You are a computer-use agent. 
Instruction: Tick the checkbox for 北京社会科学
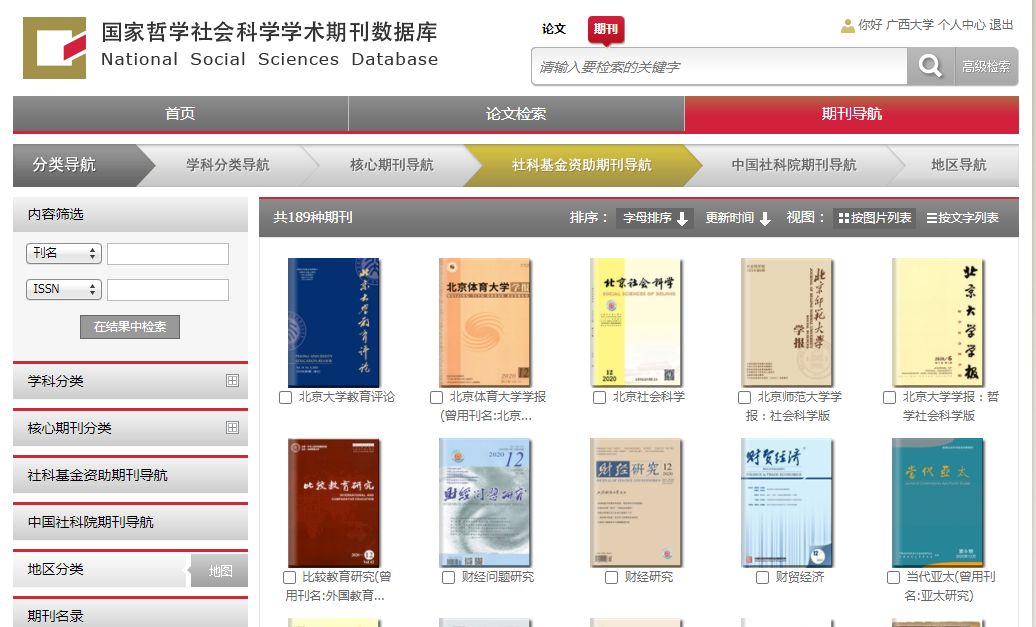599,397
